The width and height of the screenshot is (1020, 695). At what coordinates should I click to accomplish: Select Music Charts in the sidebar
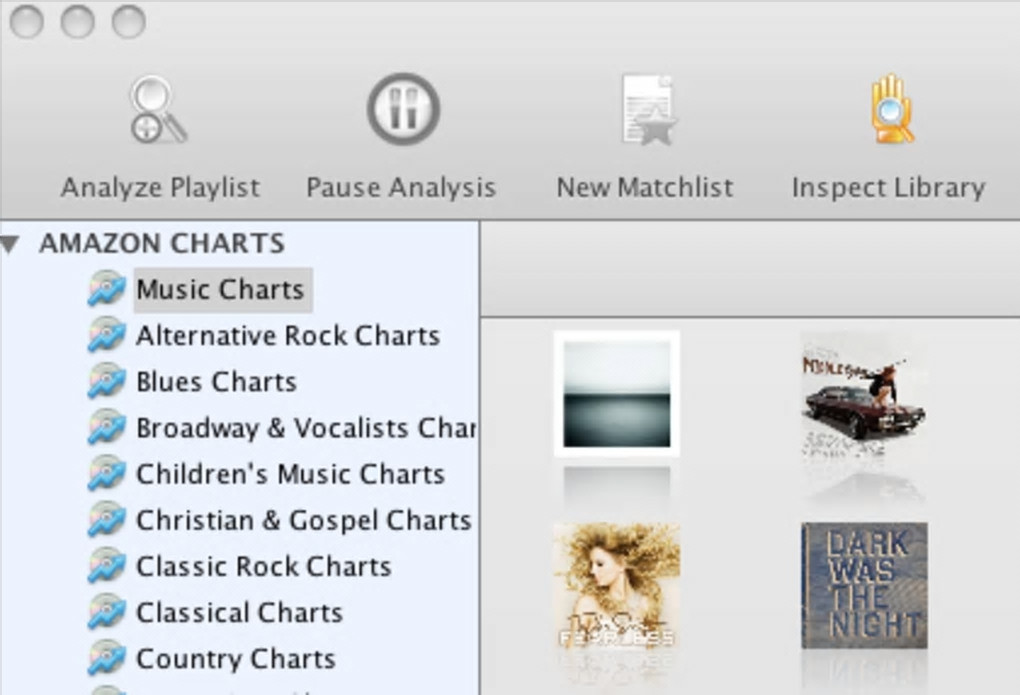coord(221,290)
